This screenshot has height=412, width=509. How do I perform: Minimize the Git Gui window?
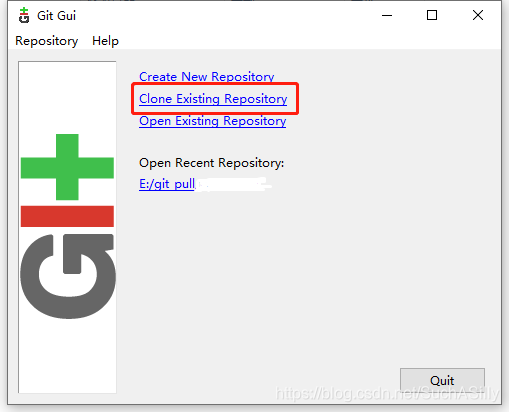coord(387,15)
